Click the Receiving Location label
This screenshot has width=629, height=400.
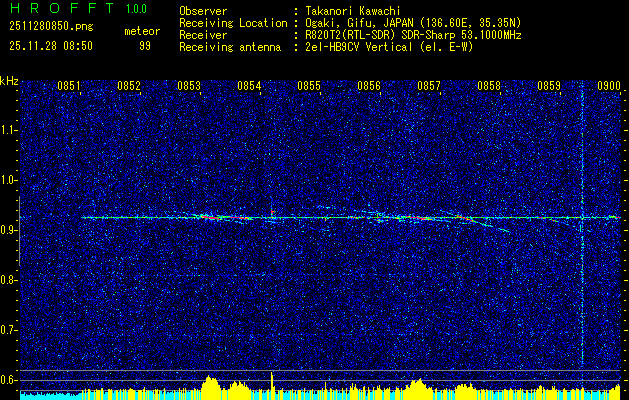[233, 23]
